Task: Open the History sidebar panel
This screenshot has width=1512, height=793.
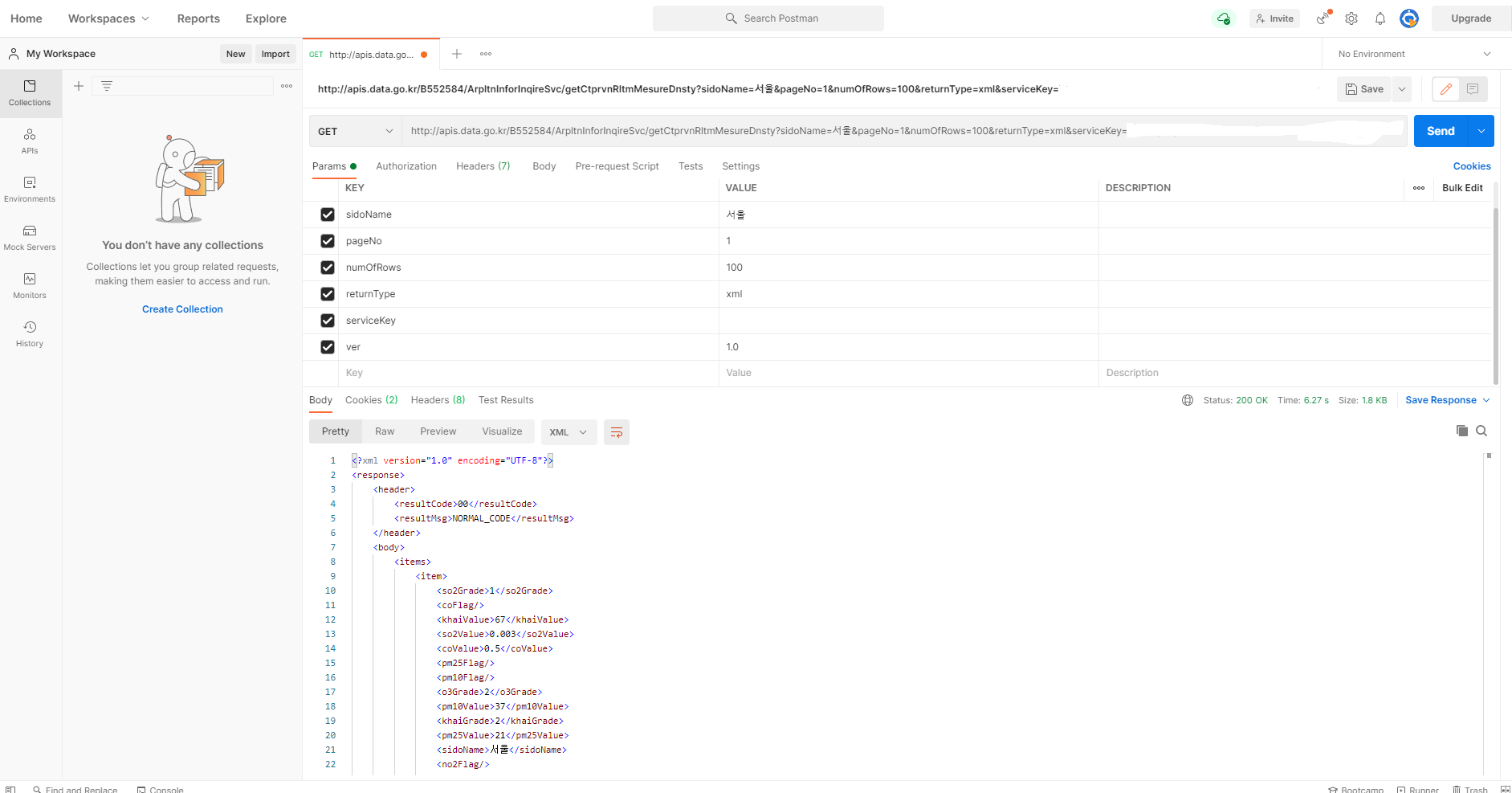Action: pyautogui.click(x=30, y=334)
